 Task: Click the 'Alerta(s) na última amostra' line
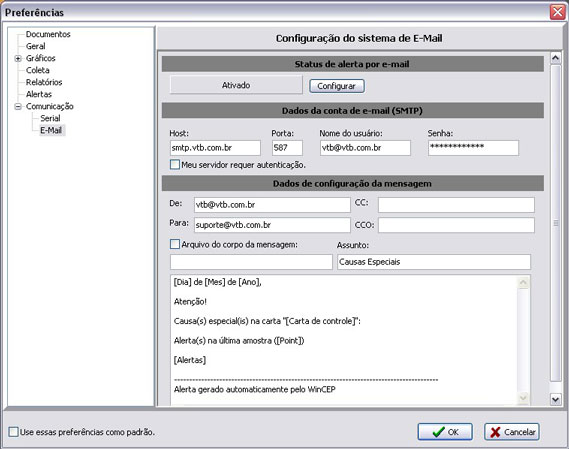(x=239, y=340)
